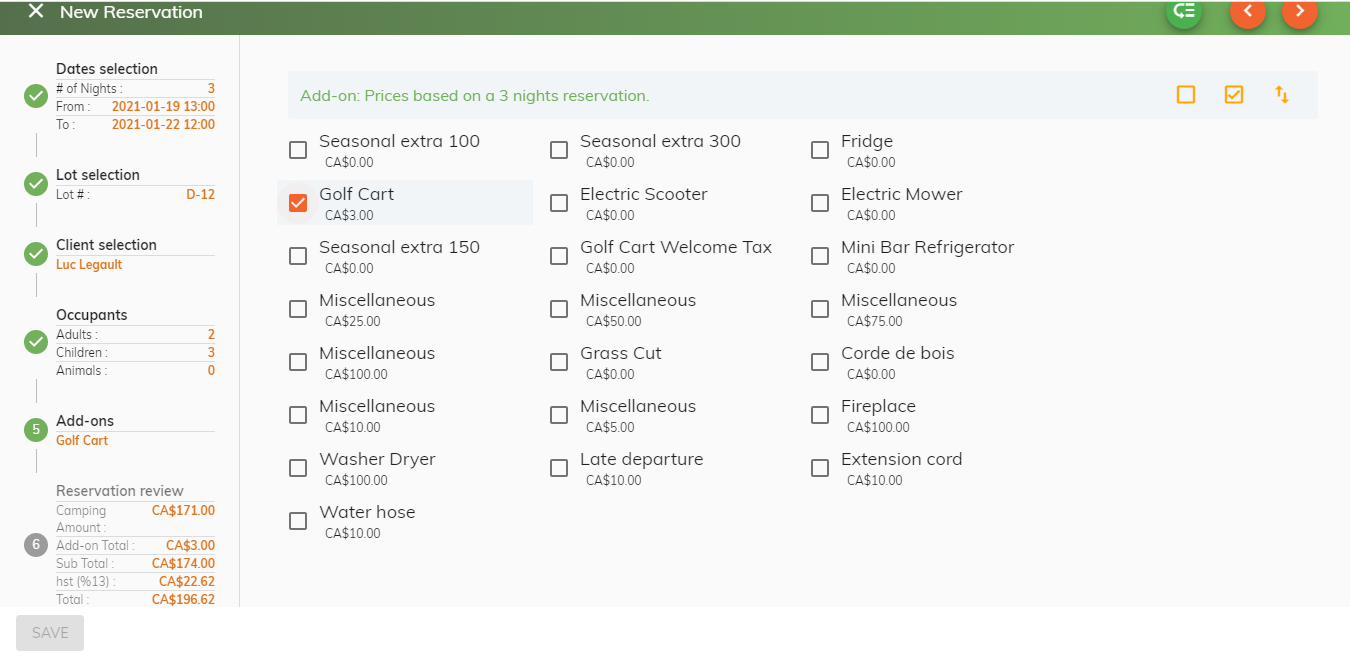Close the New Reservation dialog
The height and width of the screenshot is (656, 1350).
(36, 12)
